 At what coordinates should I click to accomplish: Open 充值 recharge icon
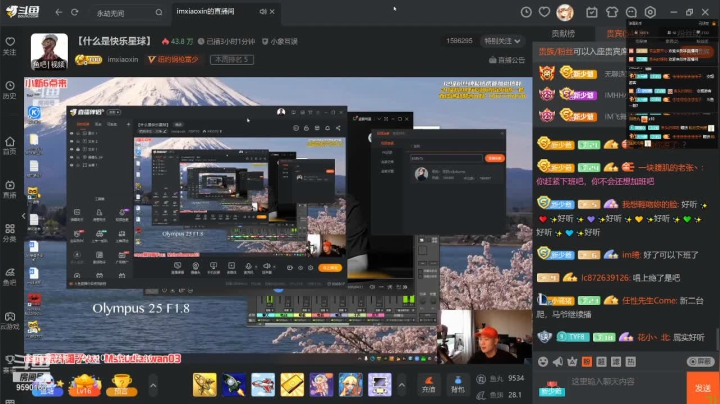click(x=428, y=385)
